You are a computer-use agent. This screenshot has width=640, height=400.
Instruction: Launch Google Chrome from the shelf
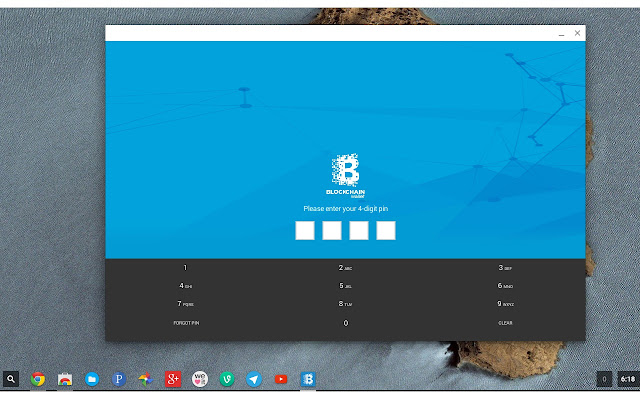(38, 379)
